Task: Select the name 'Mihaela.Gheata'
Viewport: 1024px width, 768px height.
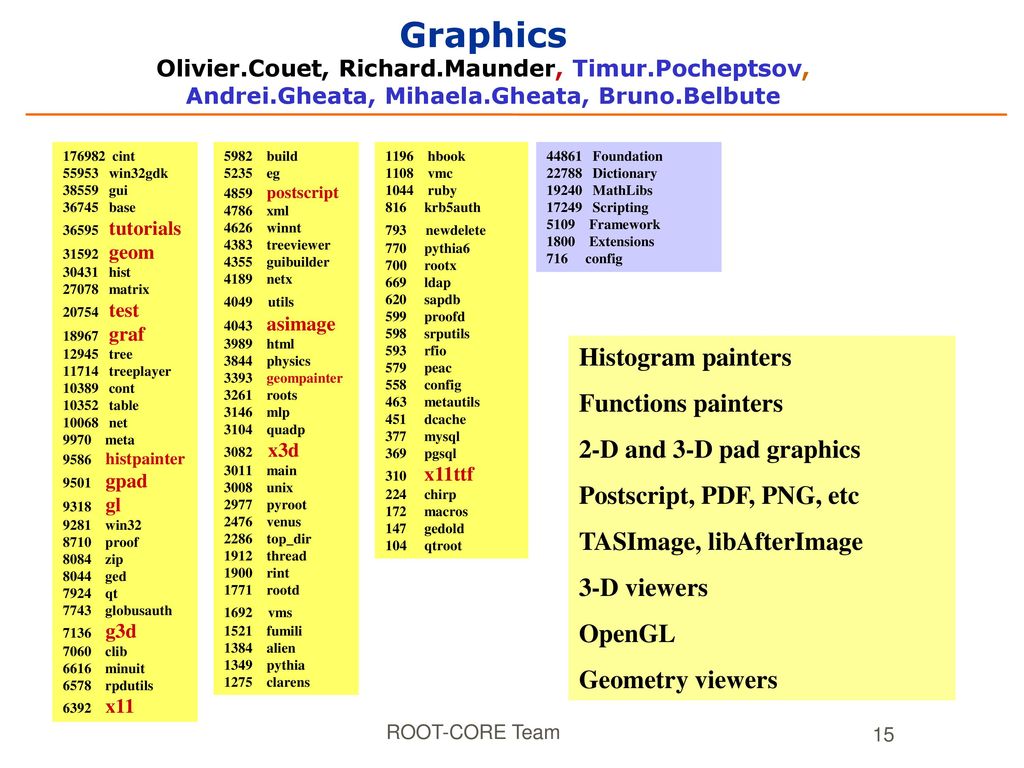Action: pyautogui.click(x=483, y=96)
